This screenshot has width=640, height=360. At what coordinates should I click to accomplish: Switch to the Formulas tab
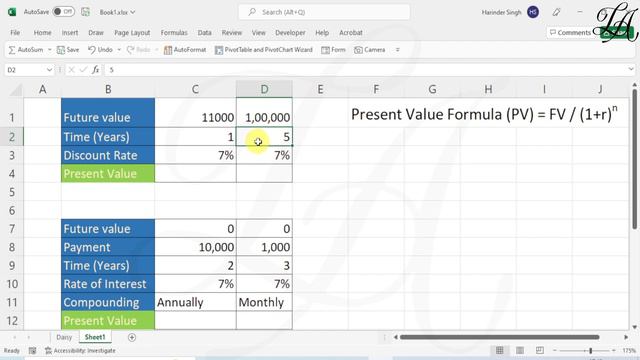click(x=174, y=33)
